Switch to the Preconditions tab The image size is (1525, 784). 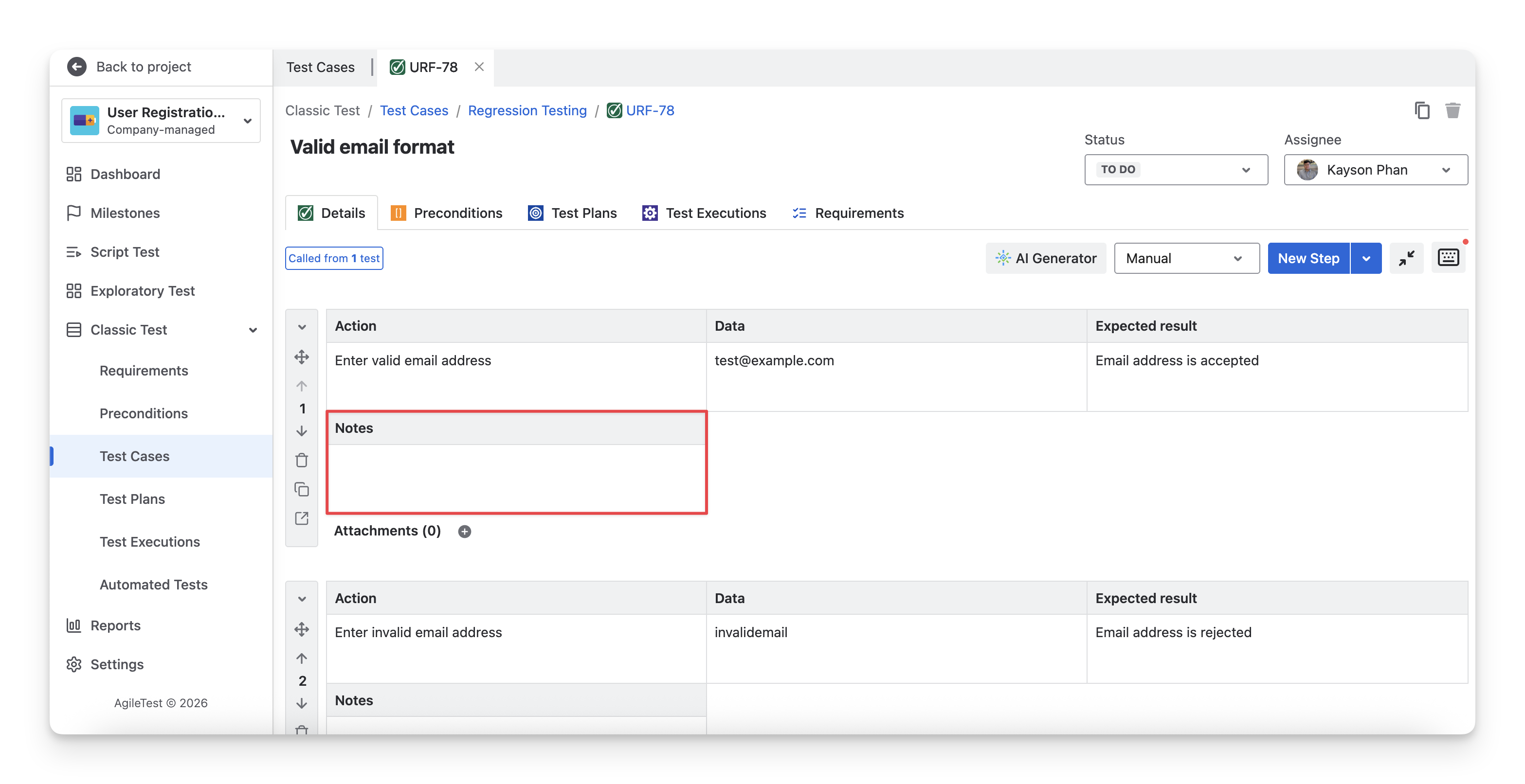point(446,213)
